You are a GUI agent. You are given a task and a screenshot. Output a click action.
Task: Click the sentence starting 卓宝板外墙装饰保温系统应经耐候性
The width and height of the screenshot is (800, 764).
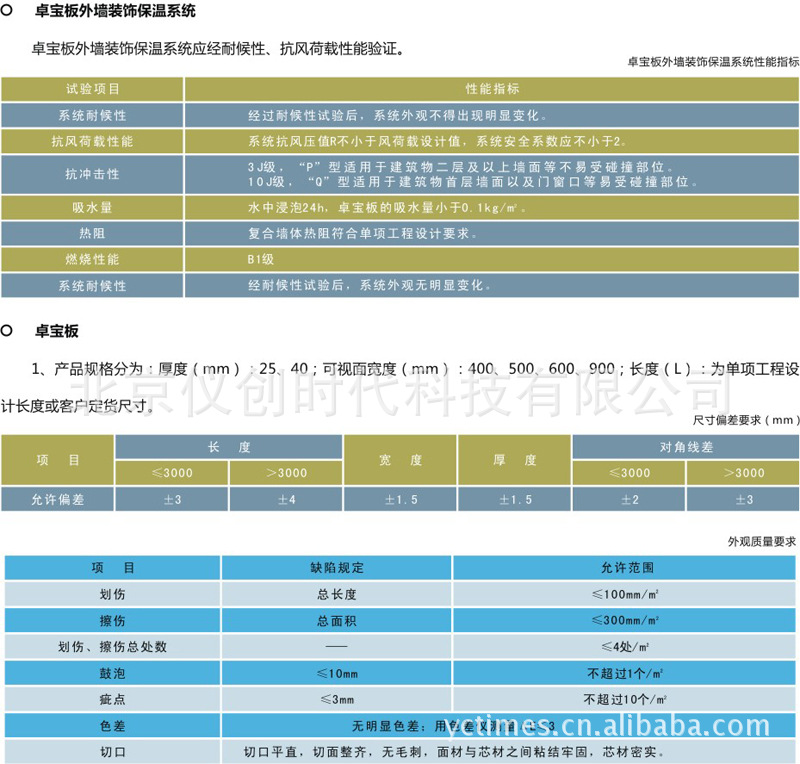[x=218, y=48]
